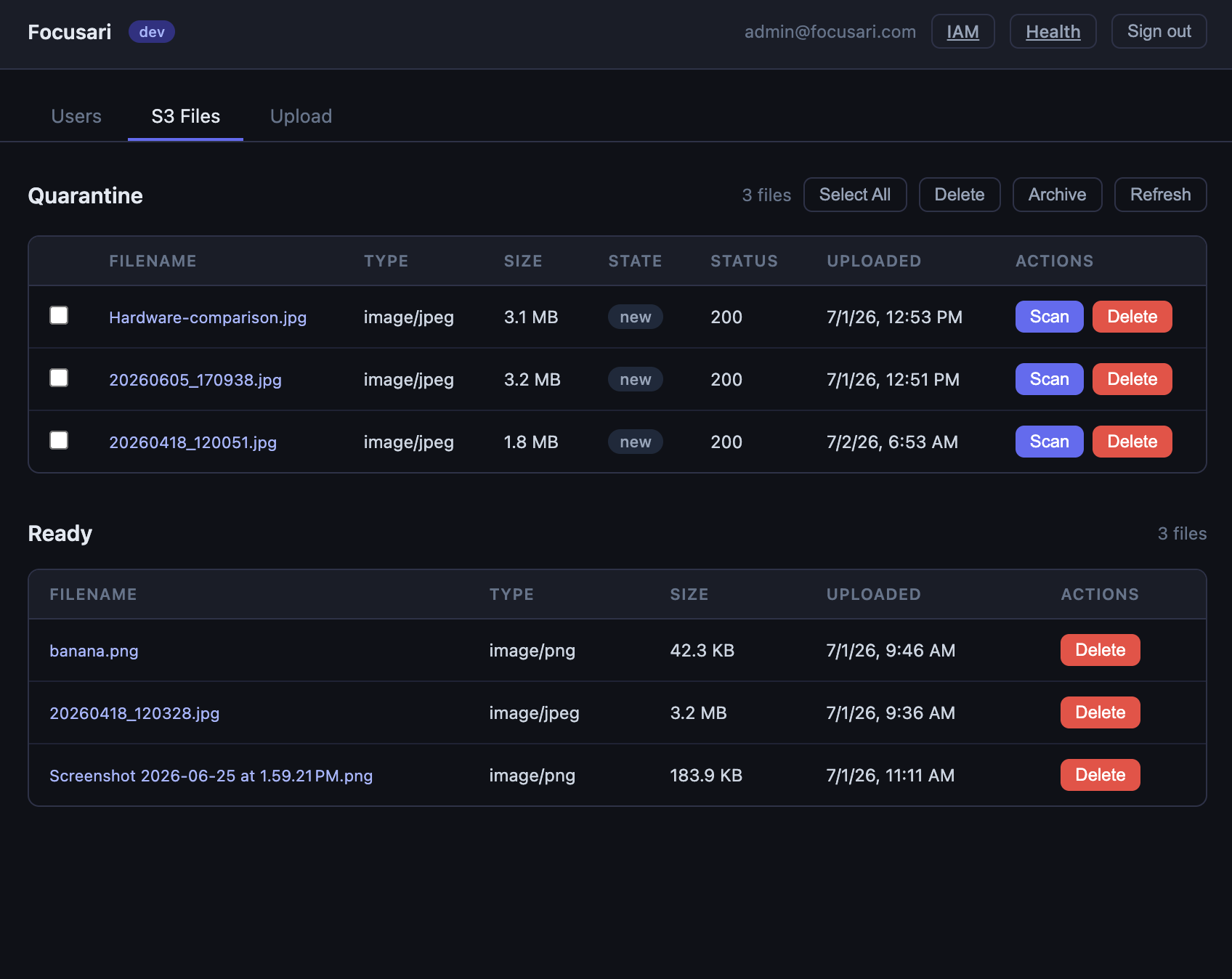
Task: Switch to S3 Files tab
Action: point(186,116)
